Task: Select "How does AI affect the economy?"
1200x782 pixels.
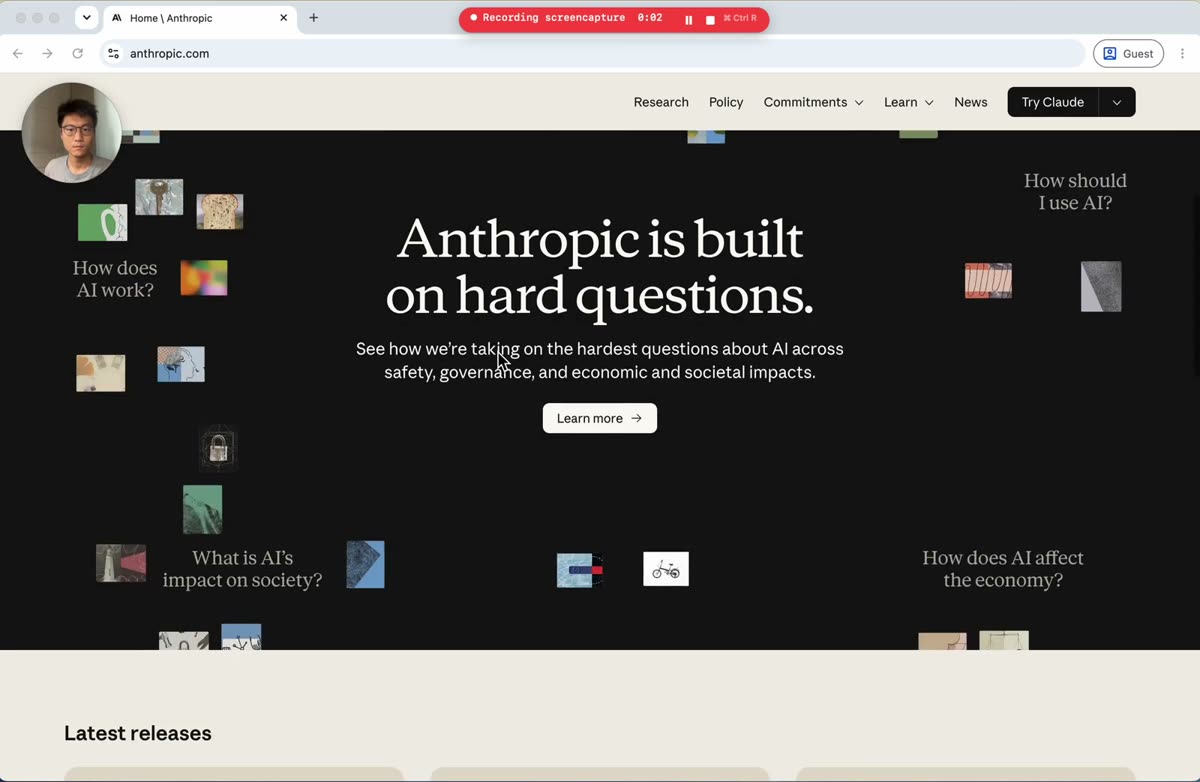Action: 1003,569
